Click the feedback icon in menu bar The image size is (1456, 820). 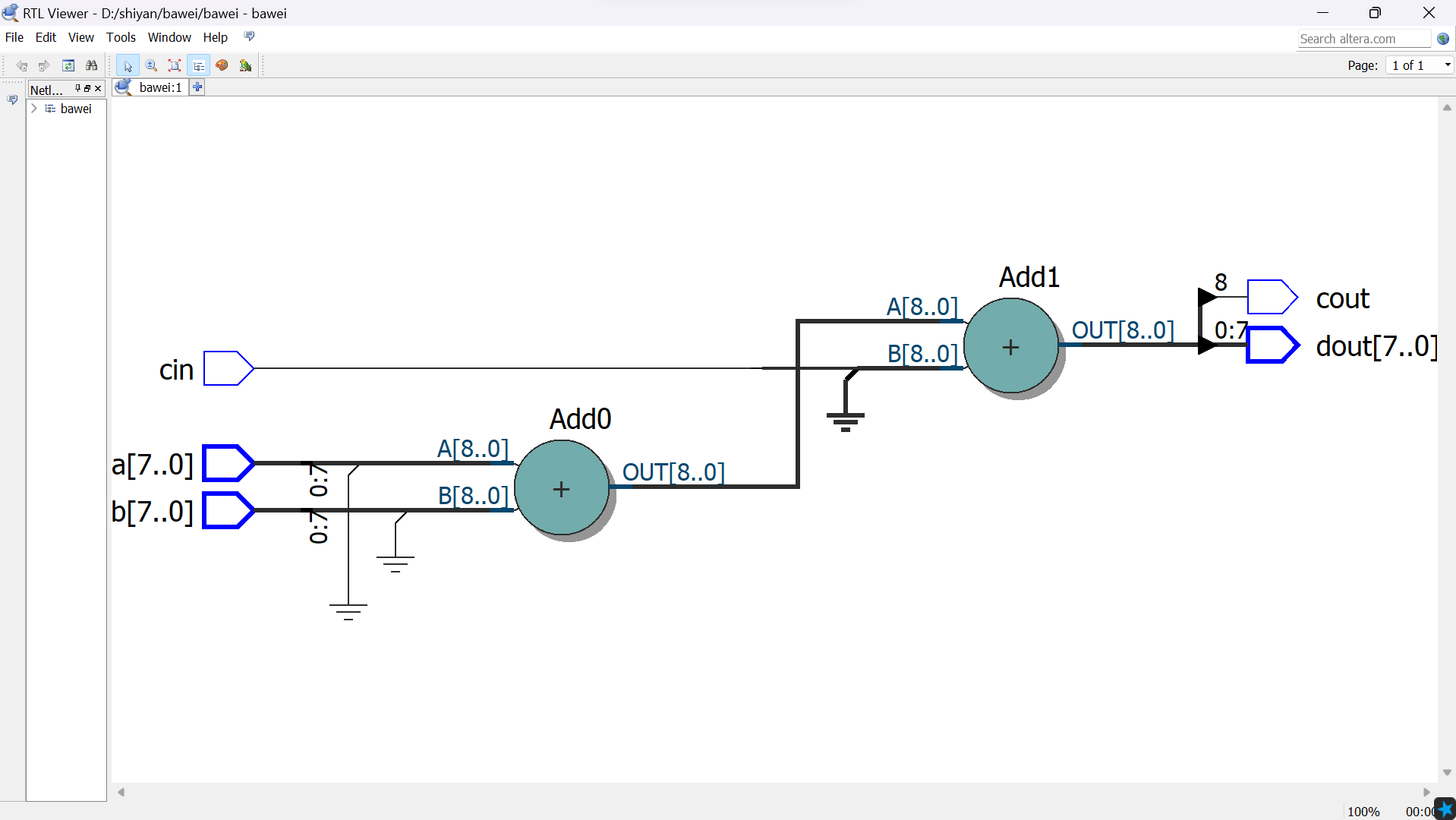coord(249,36)
